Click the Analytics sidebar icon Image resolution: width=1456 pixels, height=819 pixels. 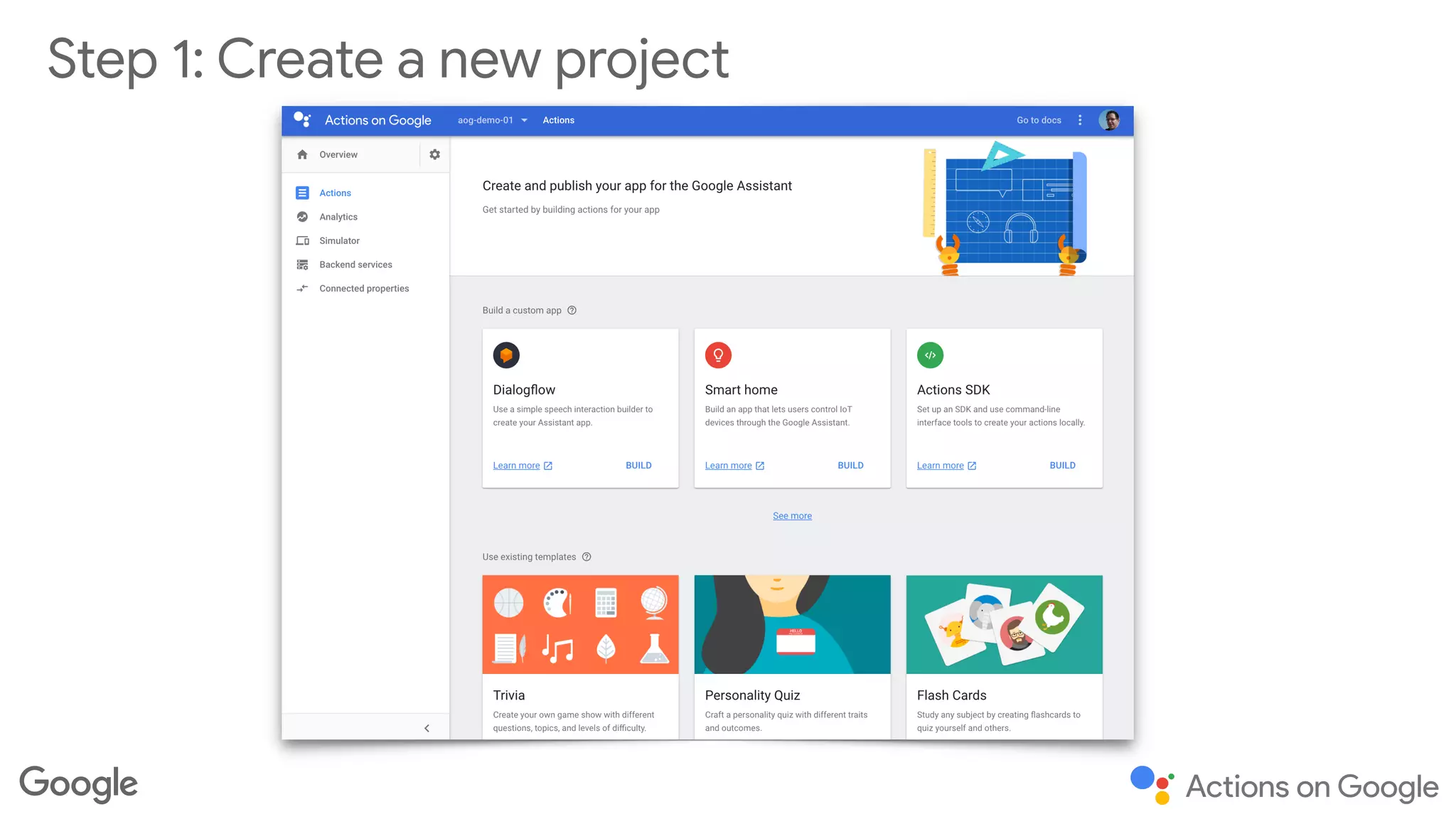pos(302,217)
